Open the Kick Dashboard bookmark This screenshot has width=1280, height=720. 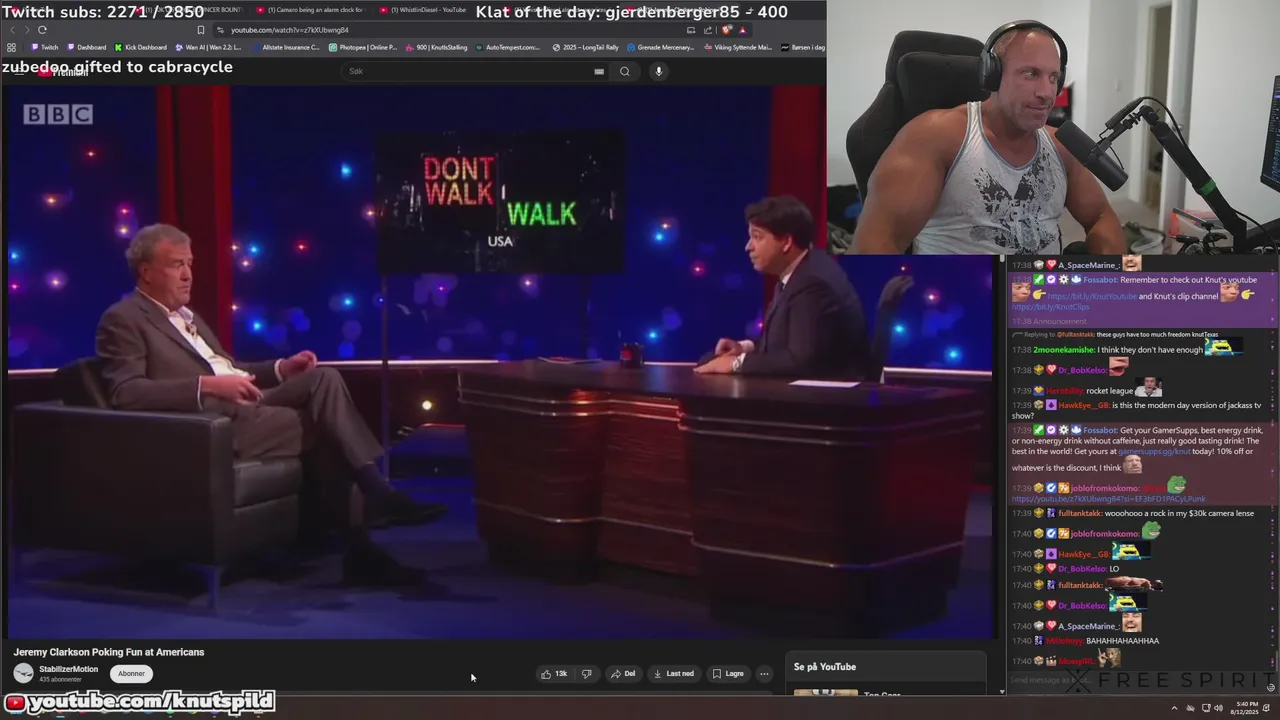140,47
